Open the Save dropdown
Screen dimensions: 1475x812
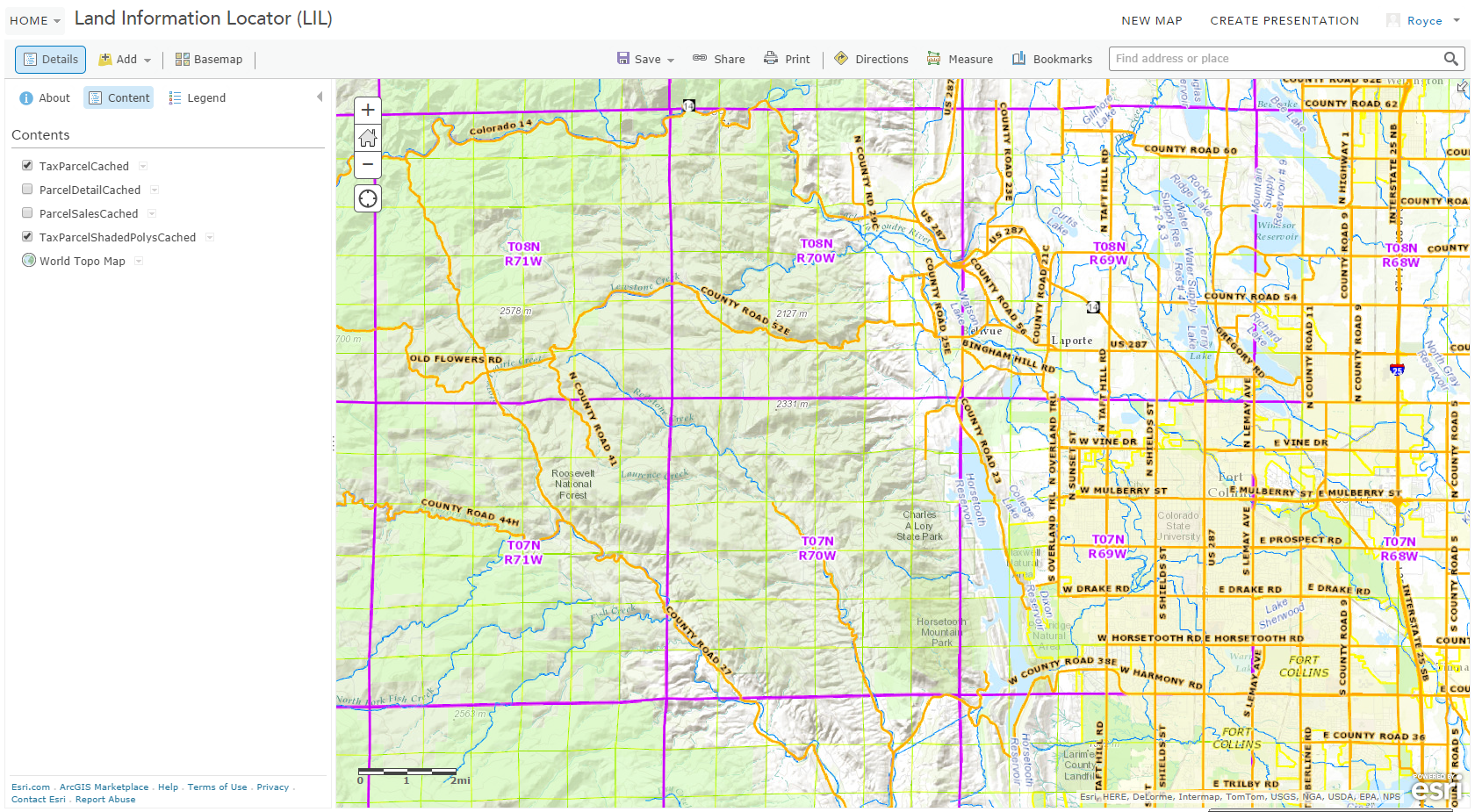pyautogui.click(x=645, y=59)
